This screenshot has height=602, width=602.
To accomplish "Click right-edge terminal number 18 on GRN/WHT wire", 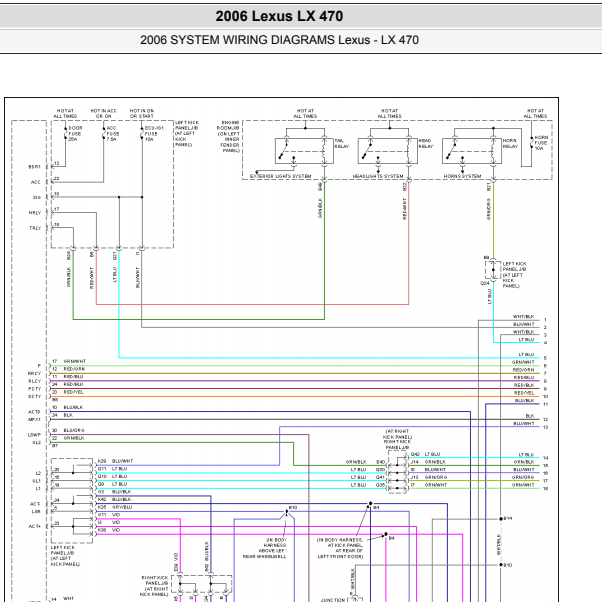I will 546,489.
